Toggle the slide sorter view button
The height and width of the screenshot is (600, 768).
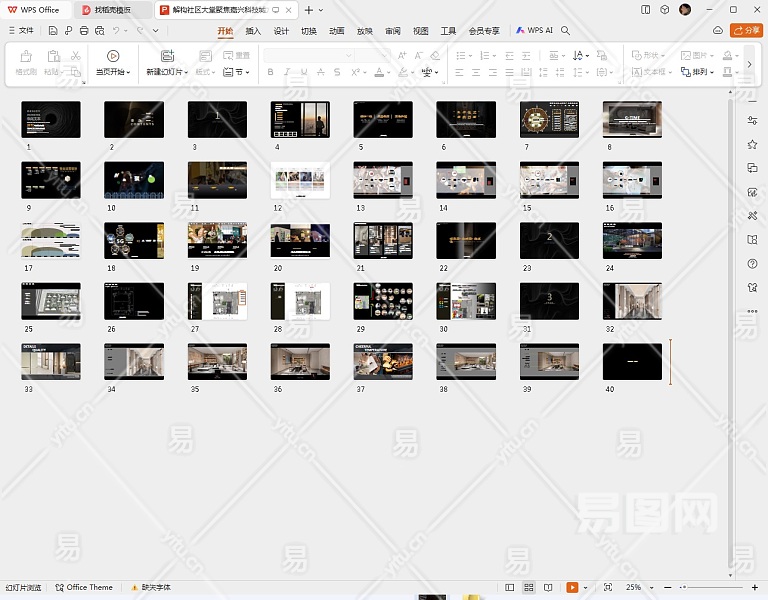(529, 587)
